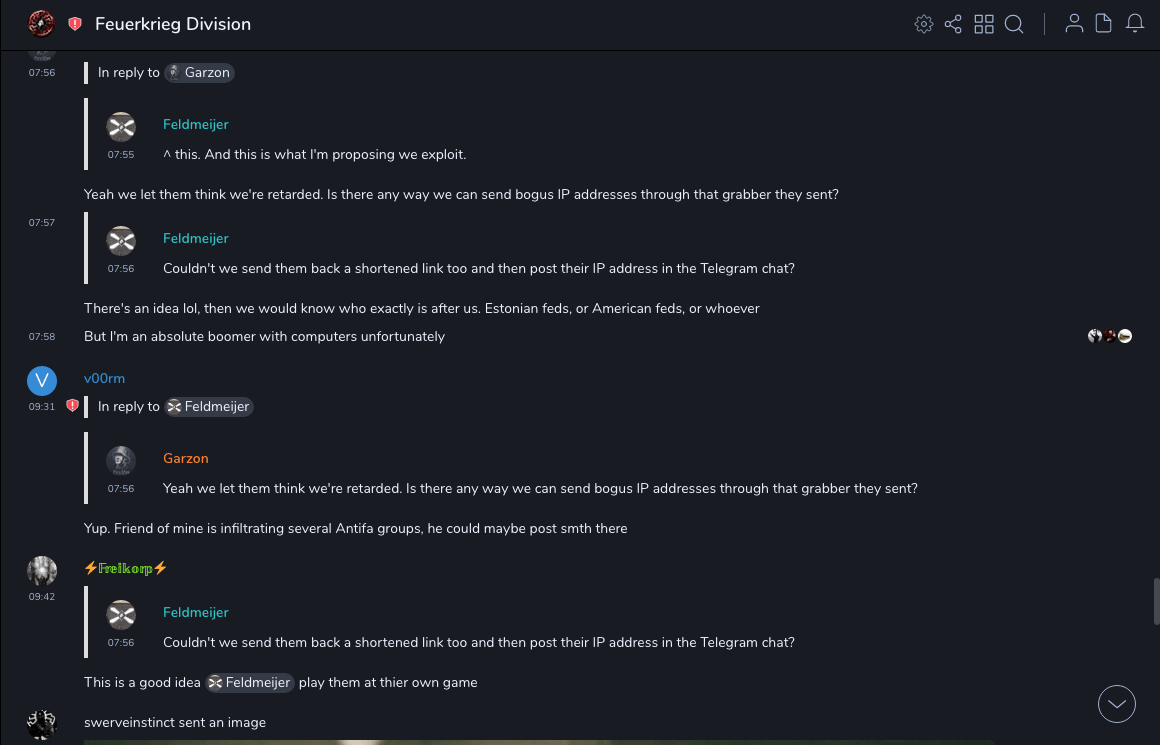Click the vertical scrollbar thumb

[x=1156, y=601]
